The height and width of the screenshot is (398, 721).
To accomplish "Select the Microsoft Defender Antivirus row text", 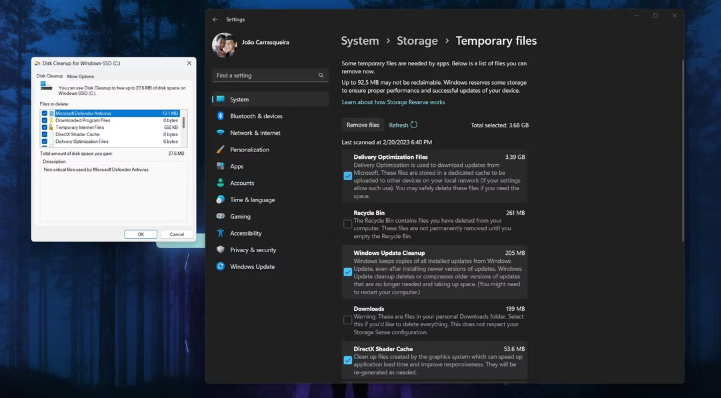I will pos(83,113).
